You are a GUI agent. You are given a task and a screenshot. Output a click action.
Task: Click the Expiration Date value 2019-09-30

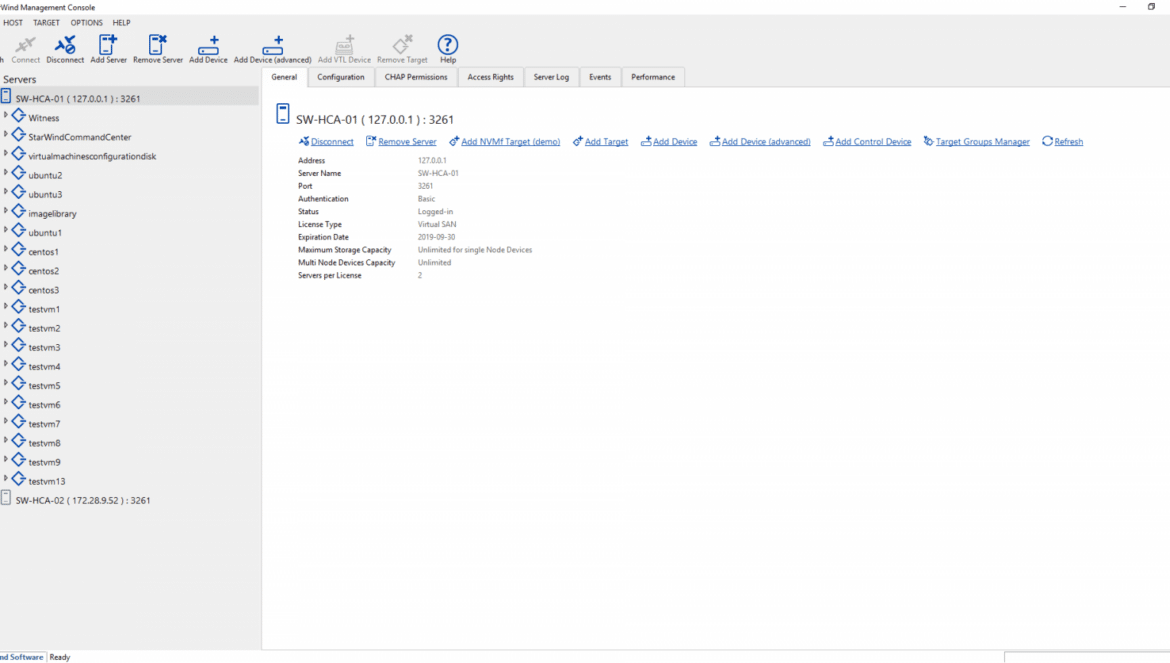click(437, 237)
